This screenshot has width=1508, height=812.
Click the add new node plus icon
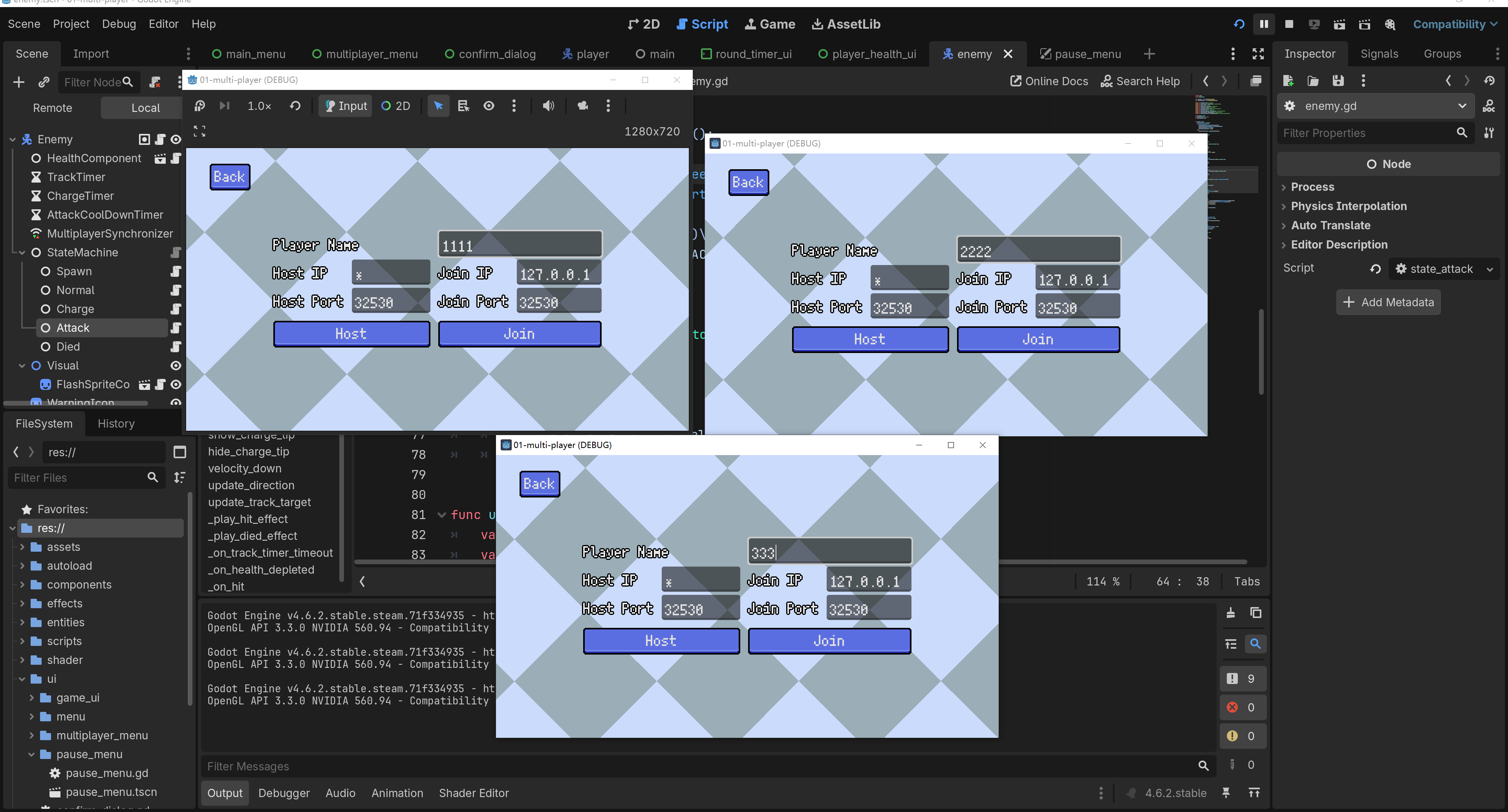[x=19, y=82]
